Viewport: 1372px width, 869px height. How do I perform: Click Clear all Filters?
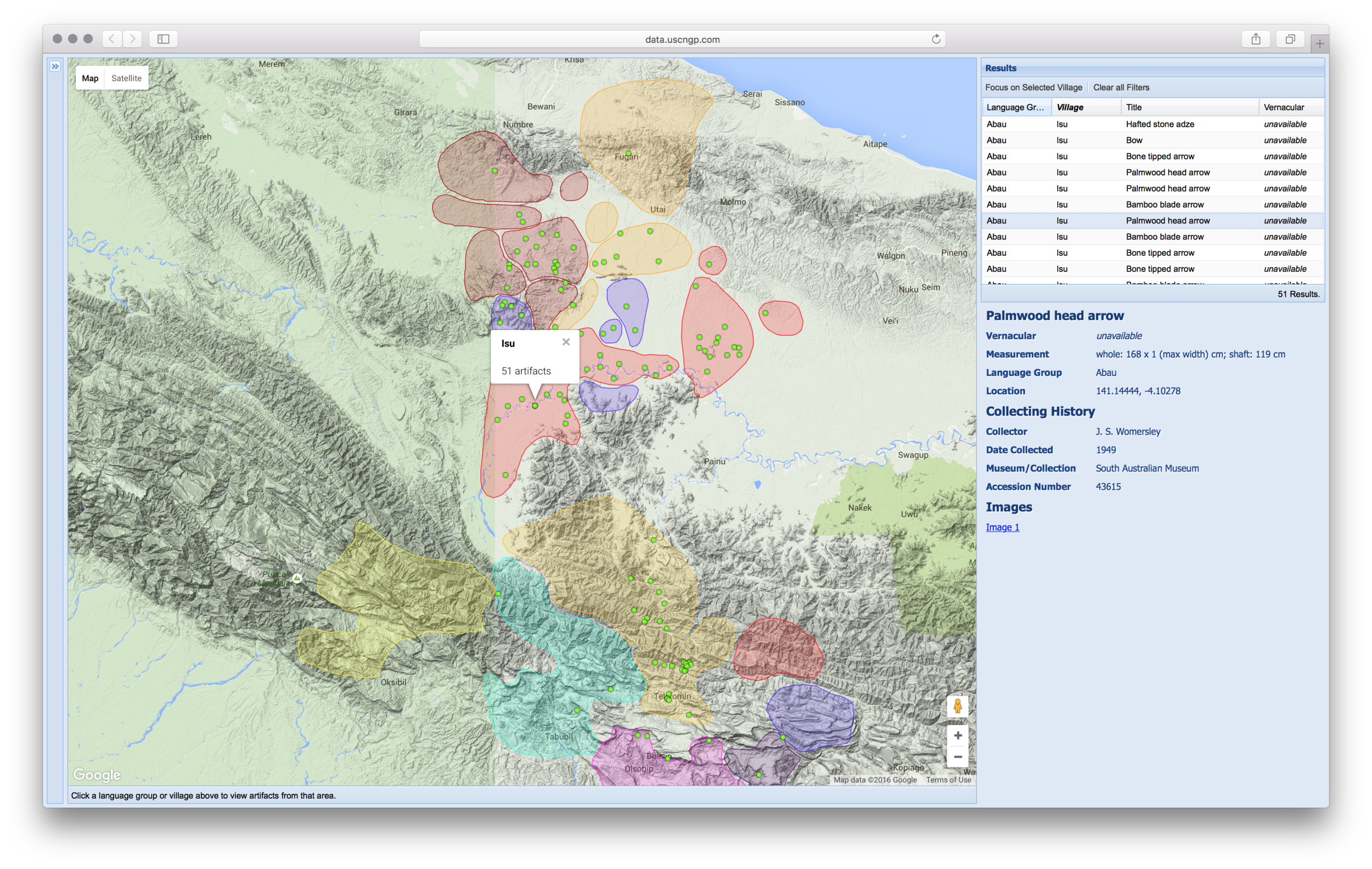pos(1121,87)
